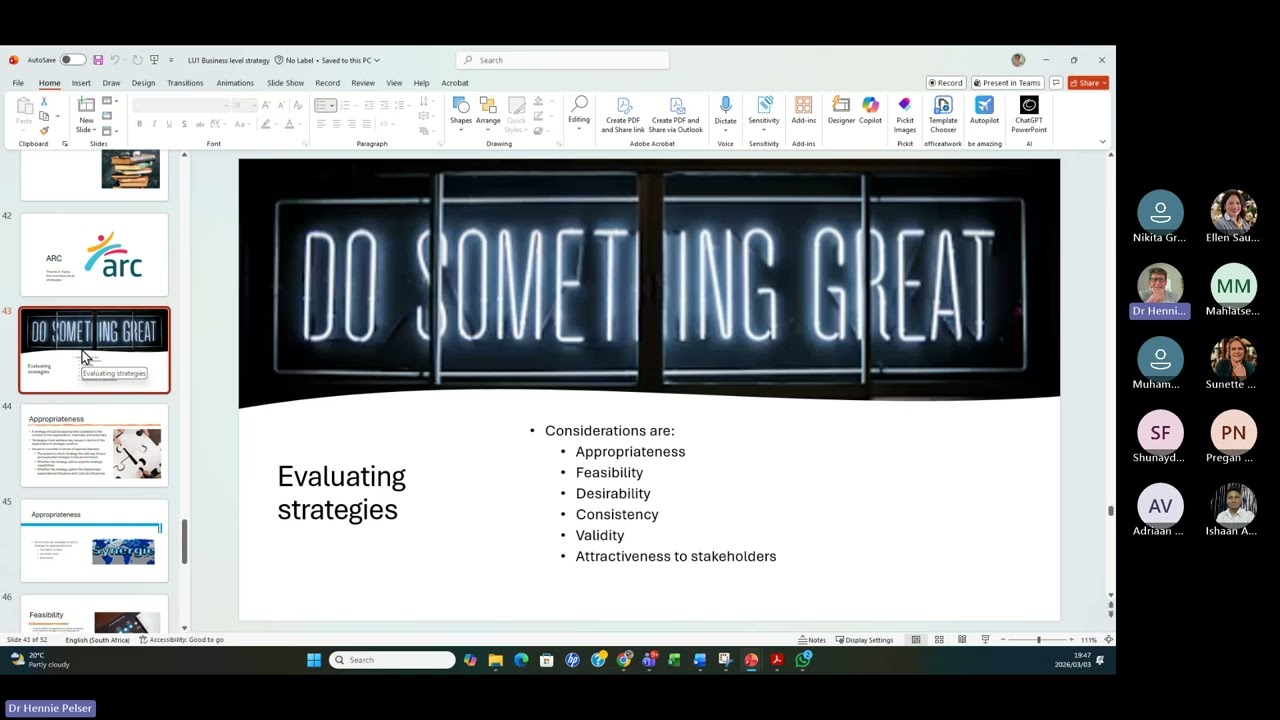Click the Notes button in status bar
The image size is (1280, 720).
pos(812,640)
